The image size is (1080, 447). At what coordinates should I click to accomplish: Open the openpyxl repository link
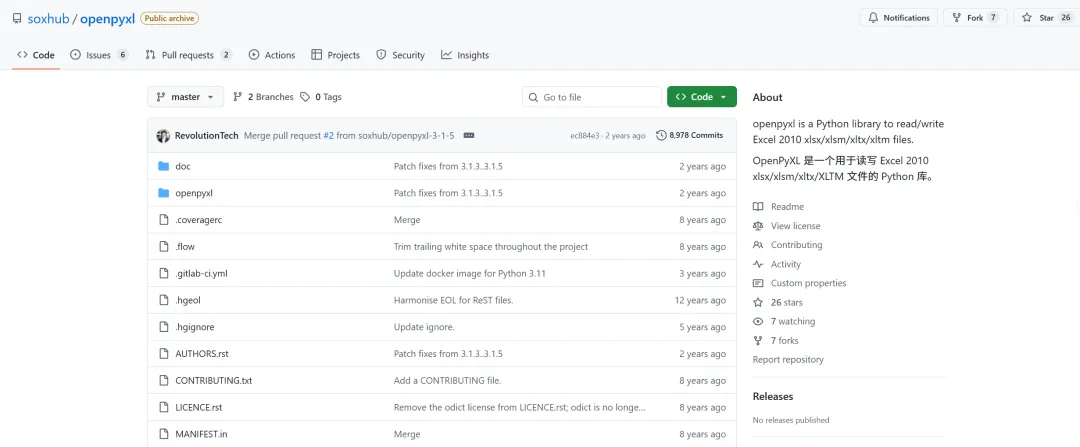107,19
